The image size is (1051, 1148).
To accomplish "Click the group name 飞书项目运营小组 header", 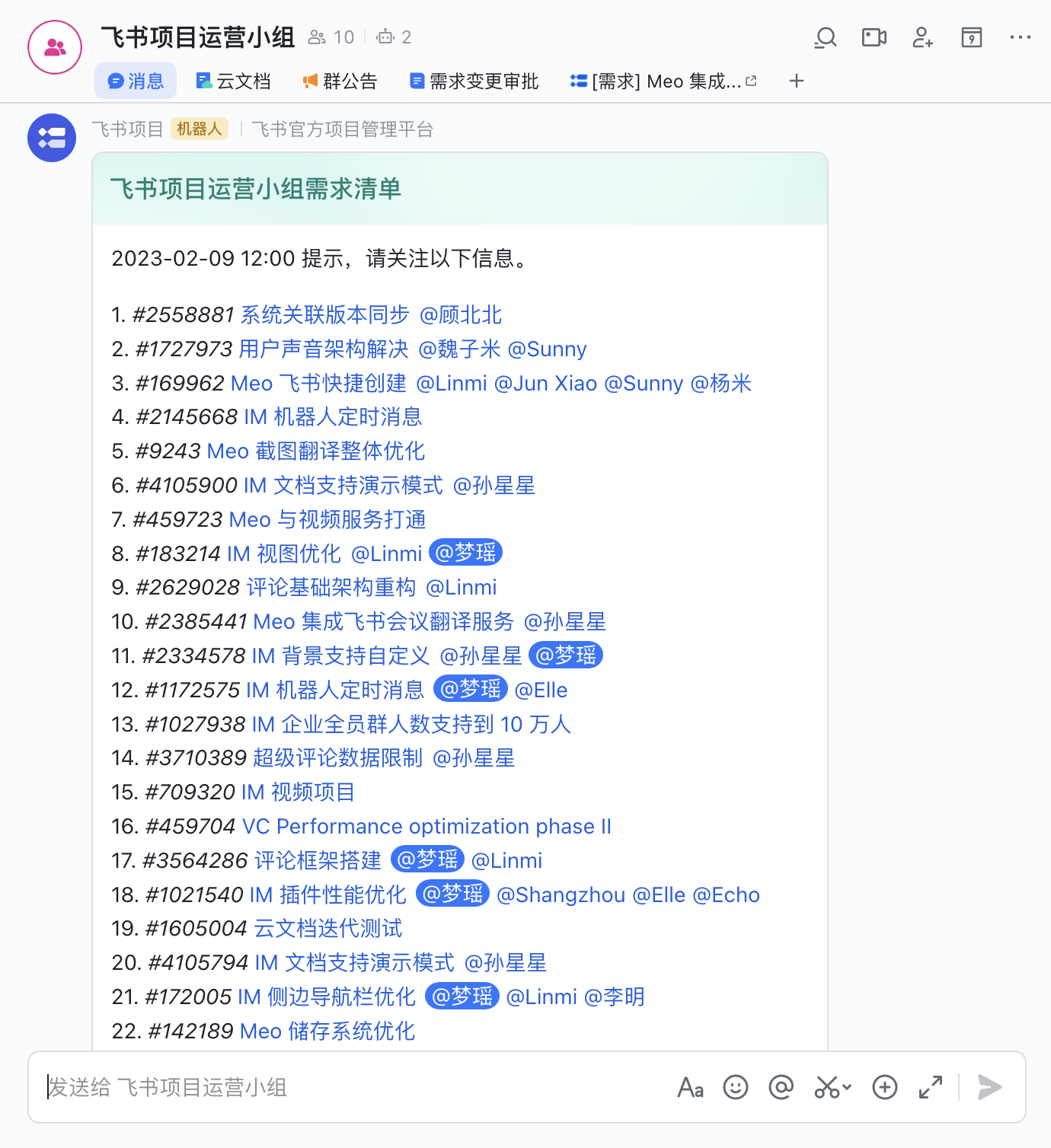I will point(197,37).
